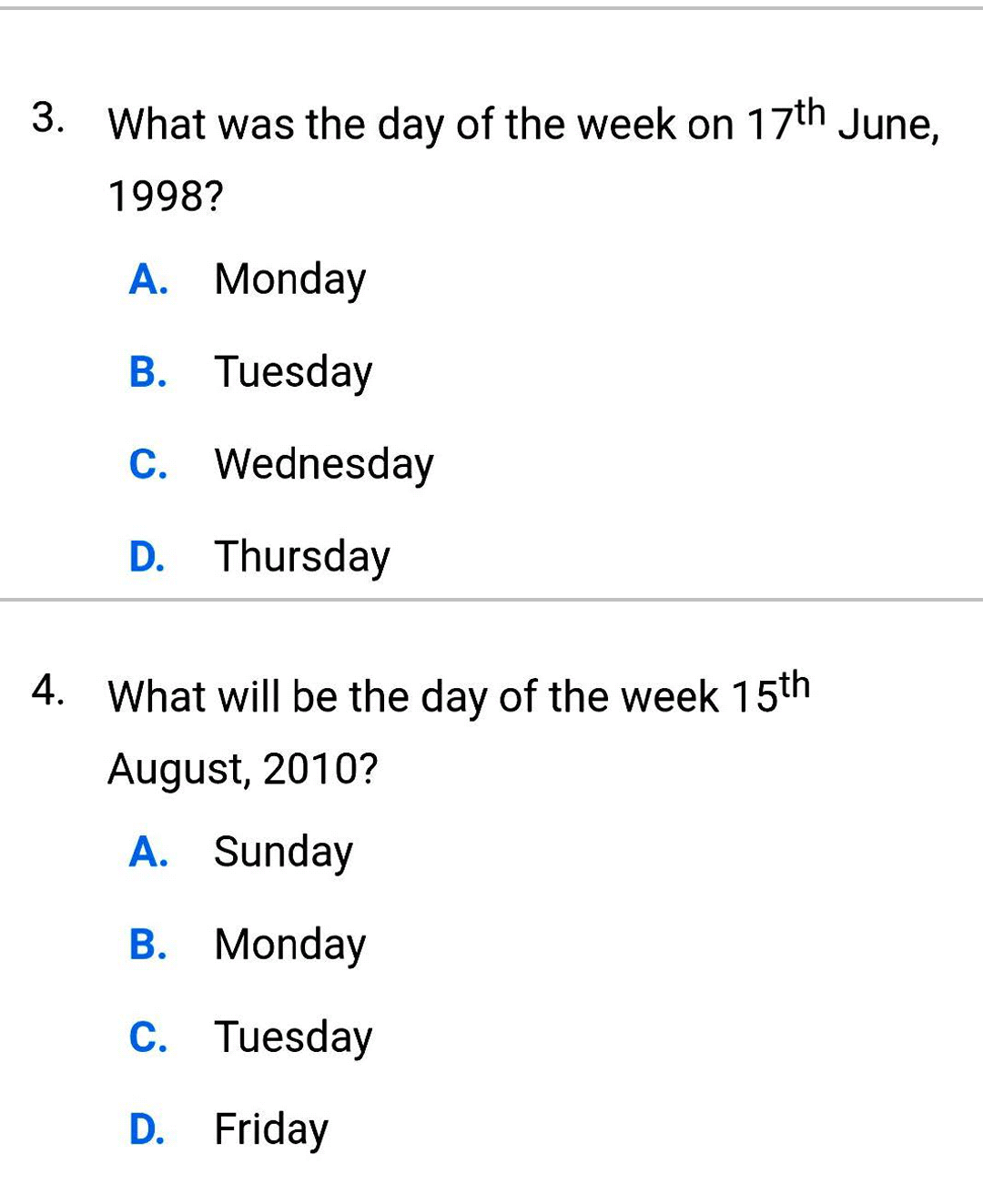Click blue letter C beside Tuesday, question 4
Screen dimensions: 983x1204
(147, 1037)
